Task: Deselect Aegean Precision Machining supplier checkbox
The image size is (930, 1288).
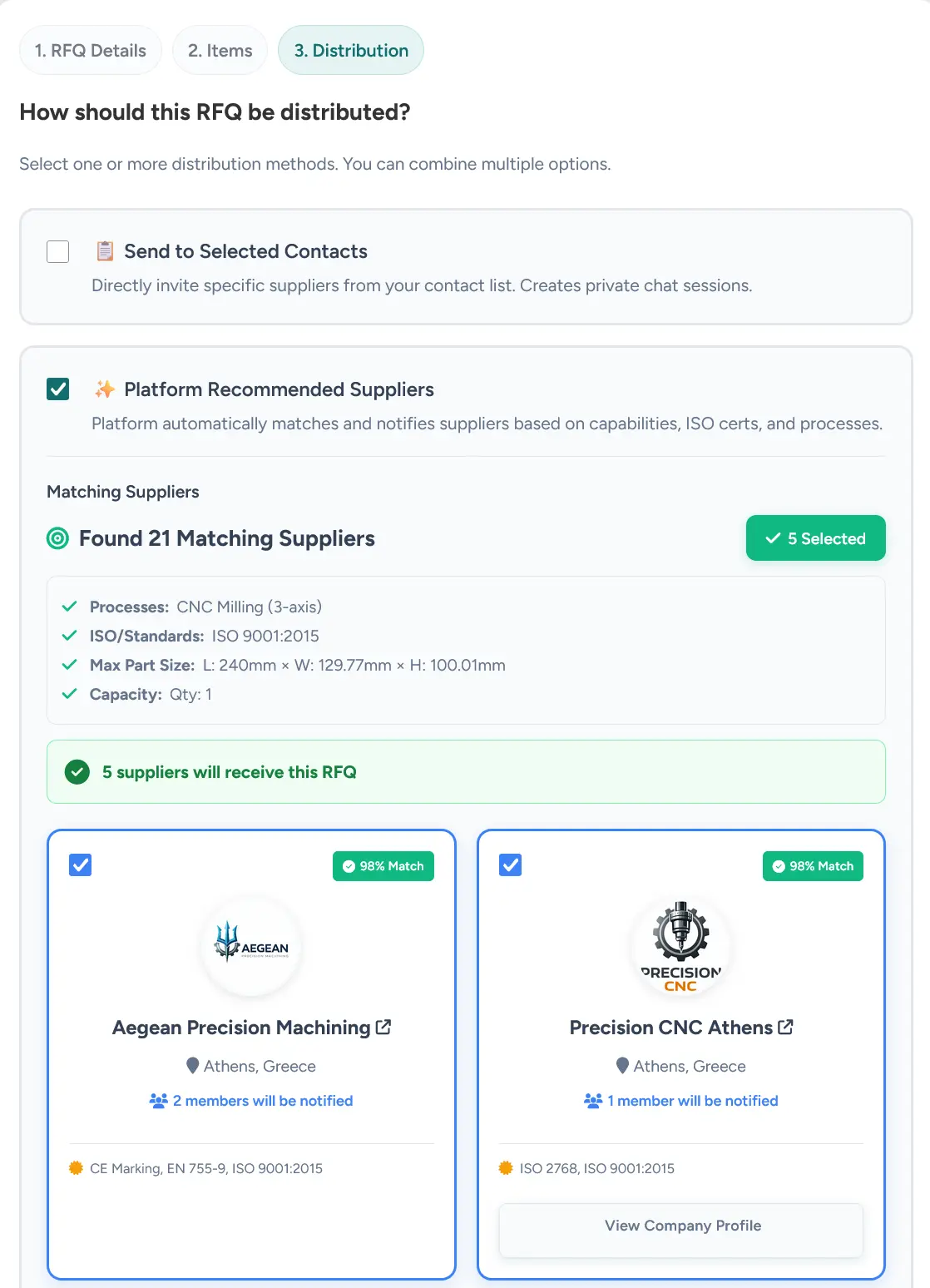Action: point(81,865)
